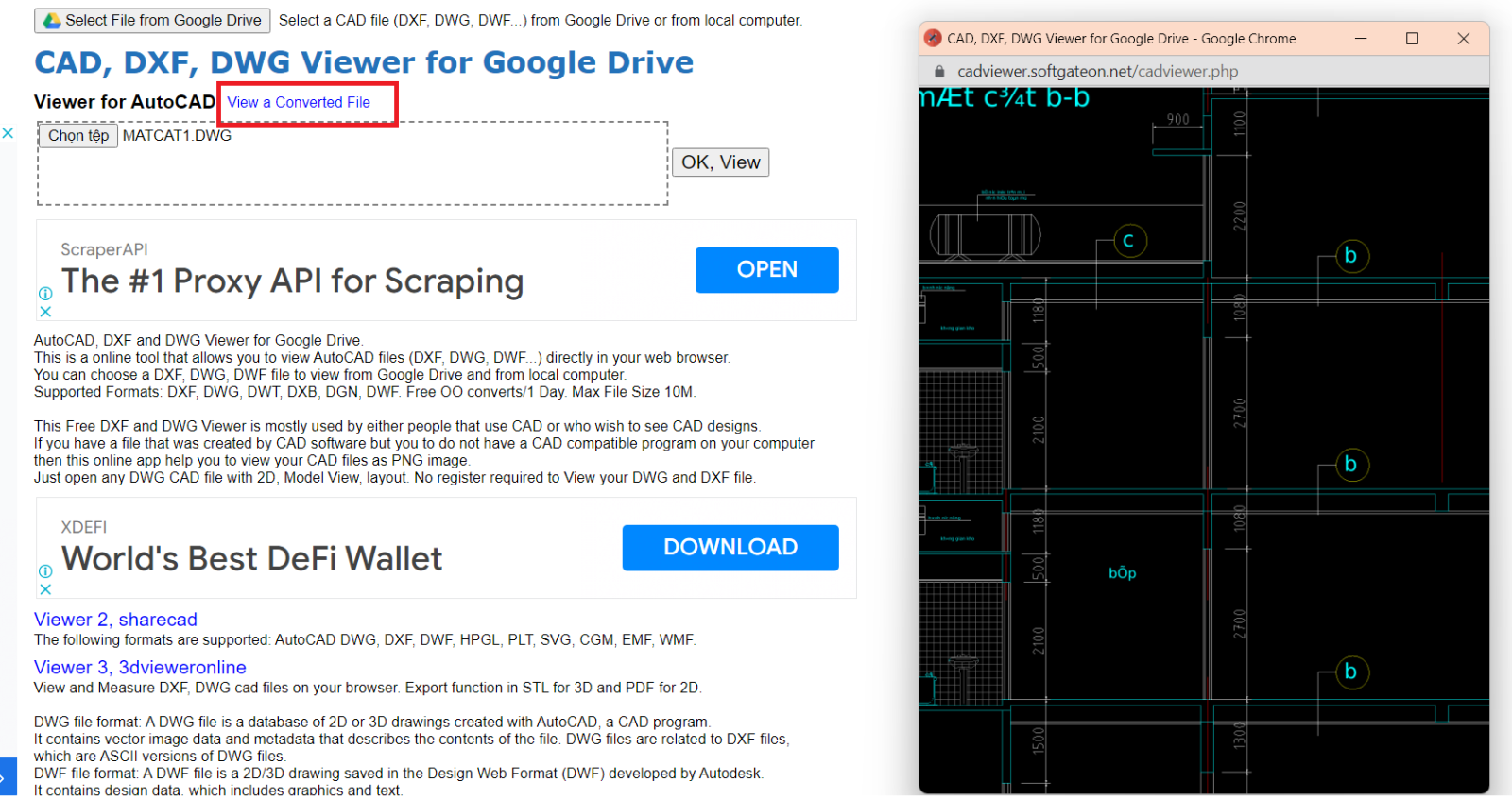Open the View a Converted File link

[299, 102]
